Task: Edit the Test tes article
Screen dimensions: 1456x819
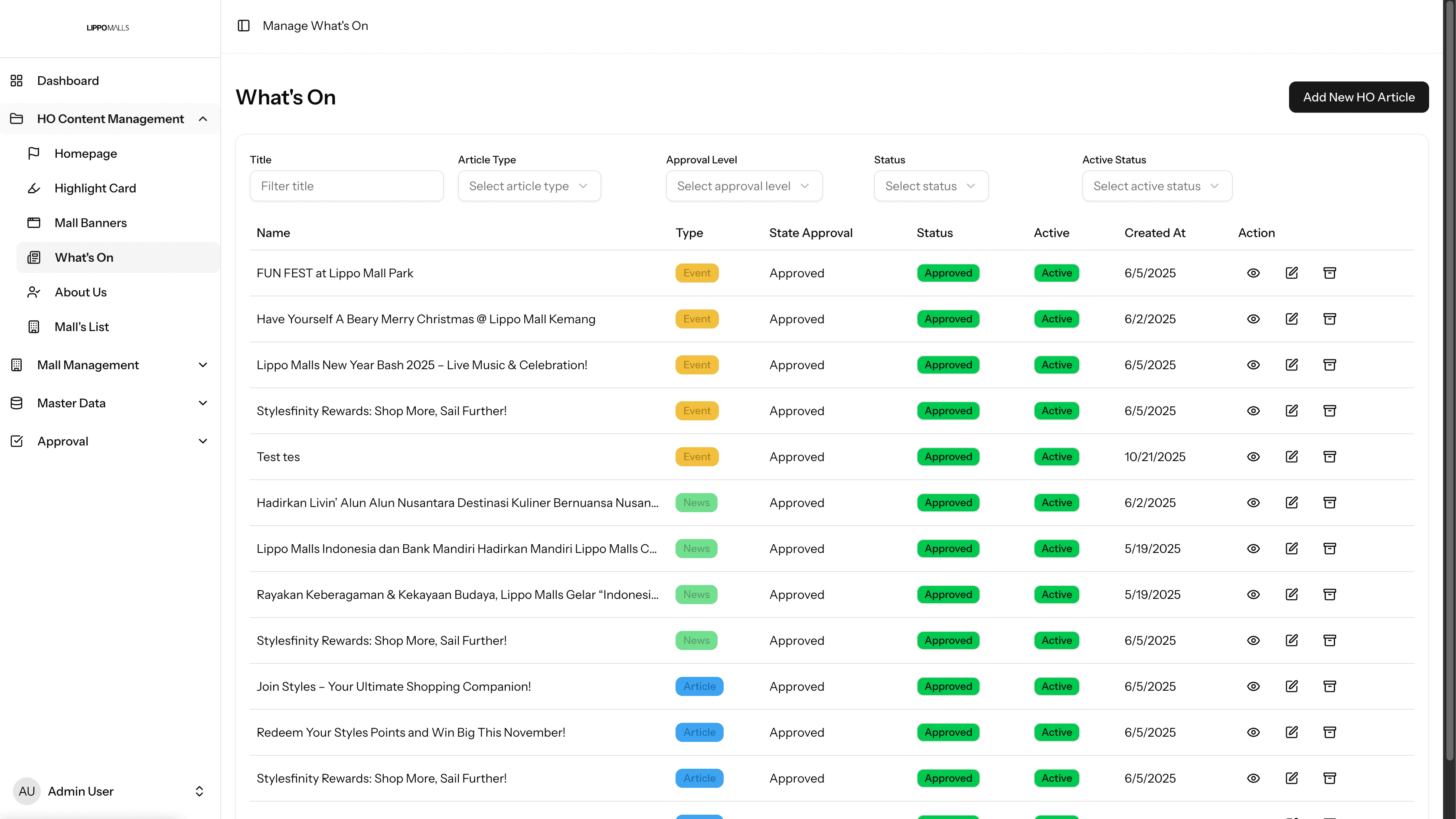Action: coord(1292,457)
